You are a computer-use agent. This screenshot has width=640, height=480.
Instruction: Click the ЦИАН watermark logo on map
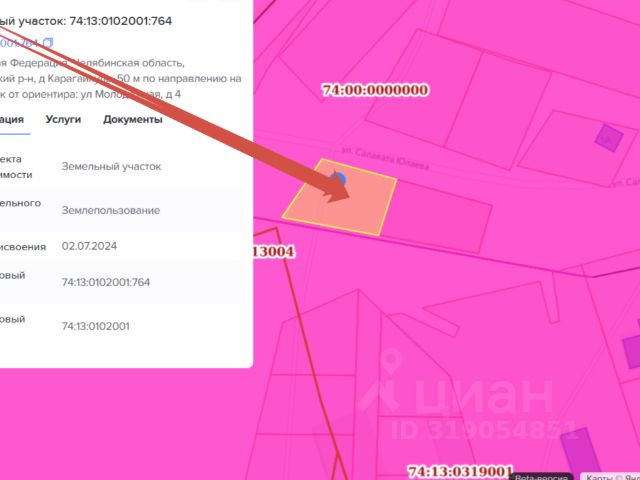point(457,395)
